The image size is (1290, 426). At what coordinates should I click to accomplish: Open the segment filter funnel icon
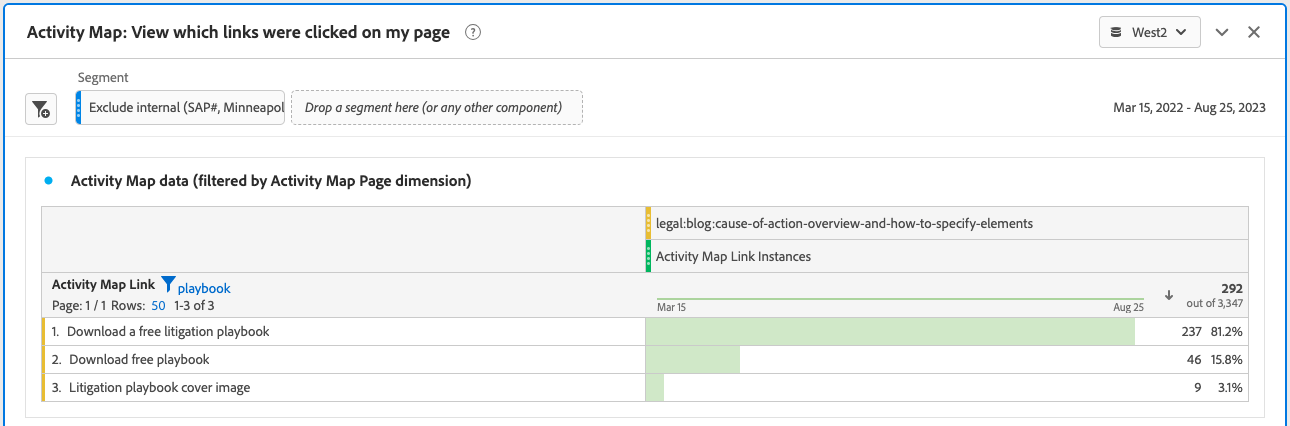41,109
